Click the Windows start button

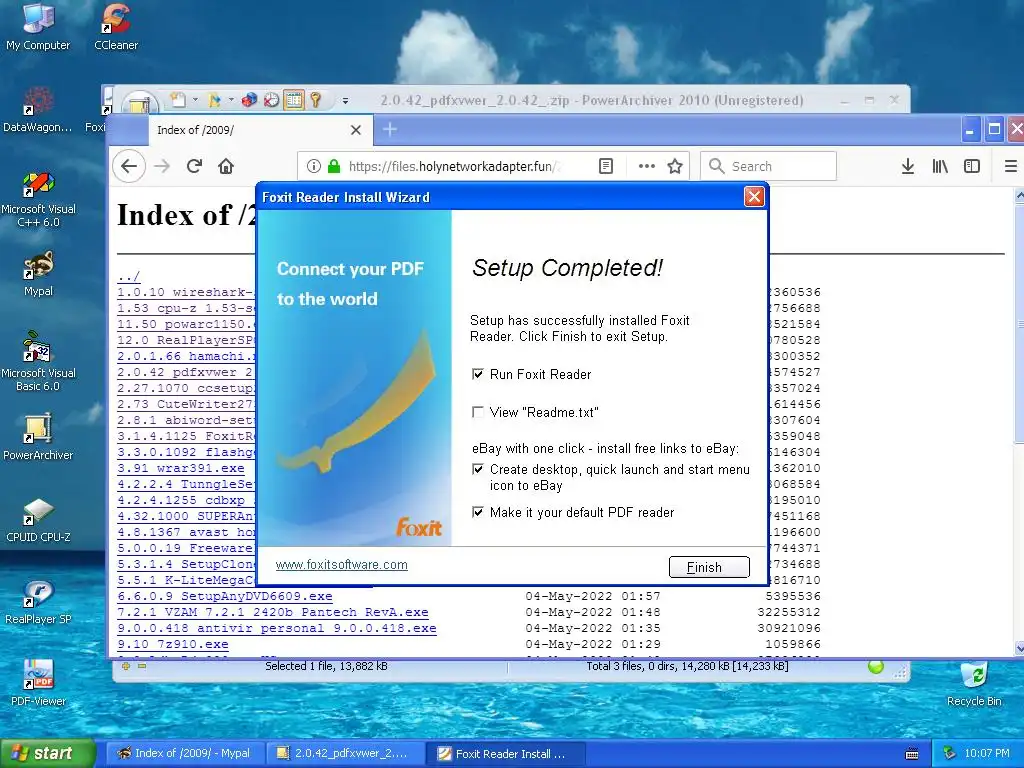pyautogui.click(x=47, y=753)
